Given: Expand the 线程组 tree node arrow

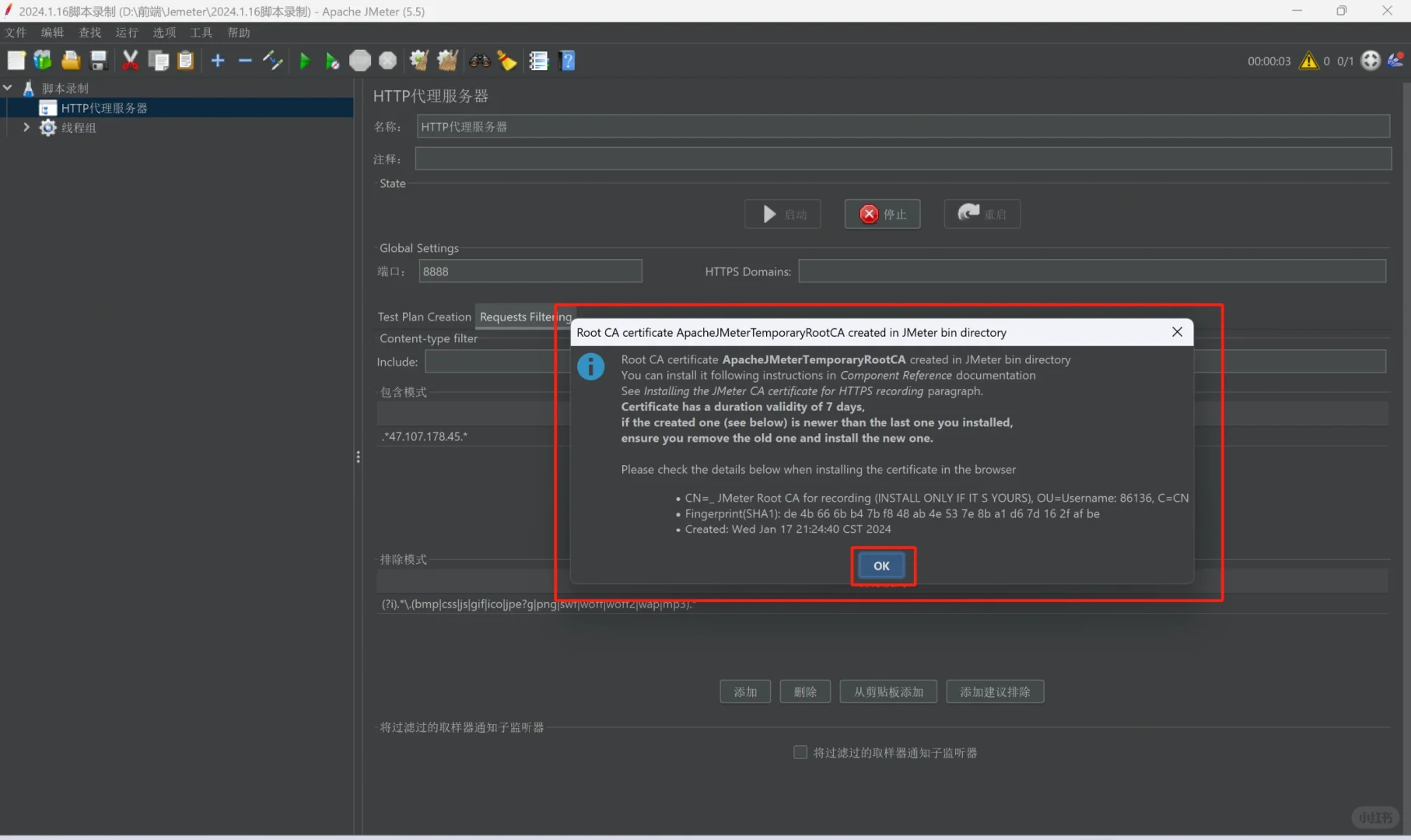Looking at the screenshot, I should point(26,127).
